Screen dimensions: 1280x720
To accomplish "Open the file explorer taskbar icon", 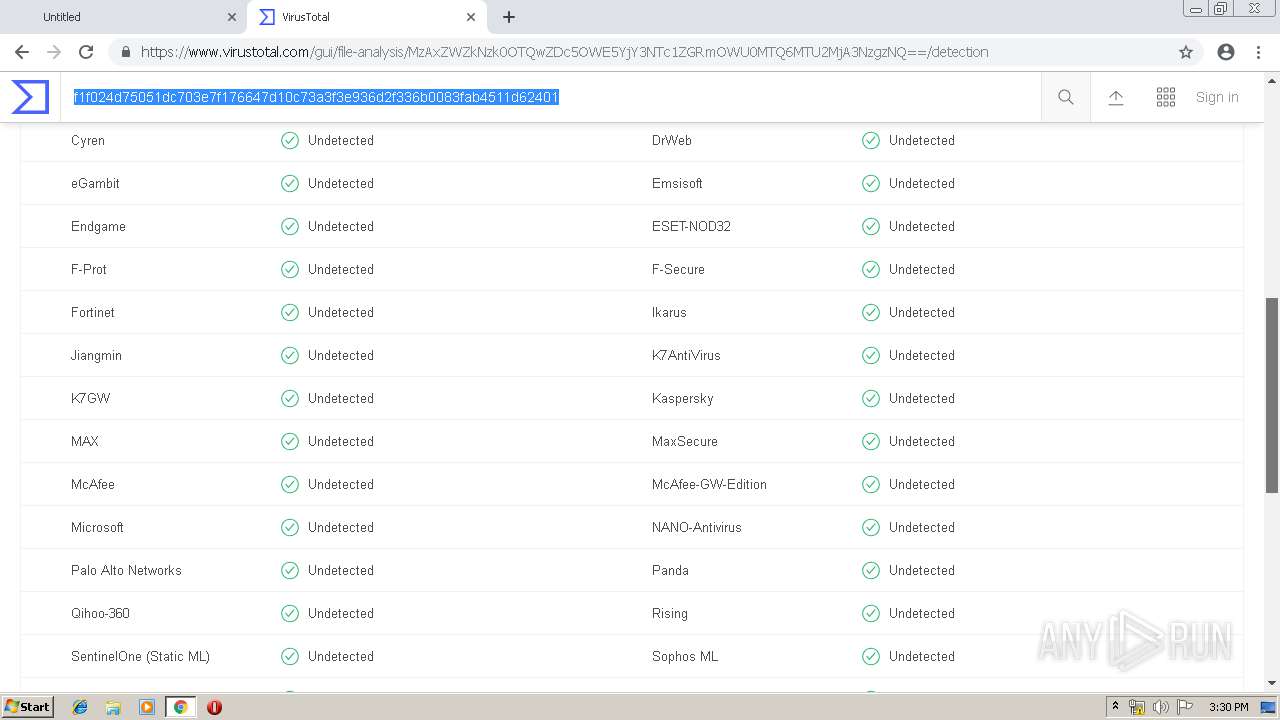I will (x=113, y=707).
